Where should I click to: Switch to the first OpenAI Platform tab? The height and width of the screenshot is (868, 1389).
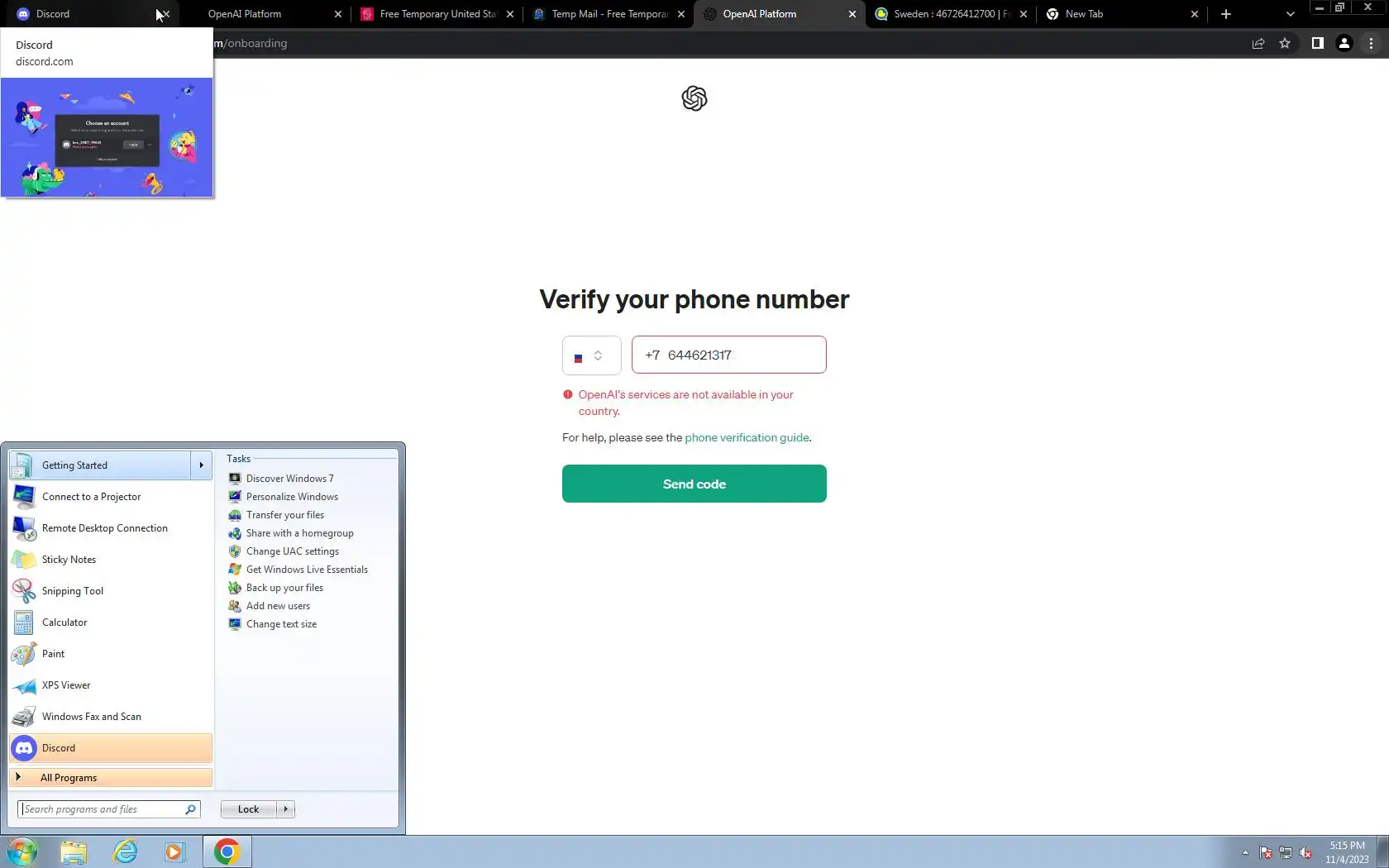[x=265, y=14]
